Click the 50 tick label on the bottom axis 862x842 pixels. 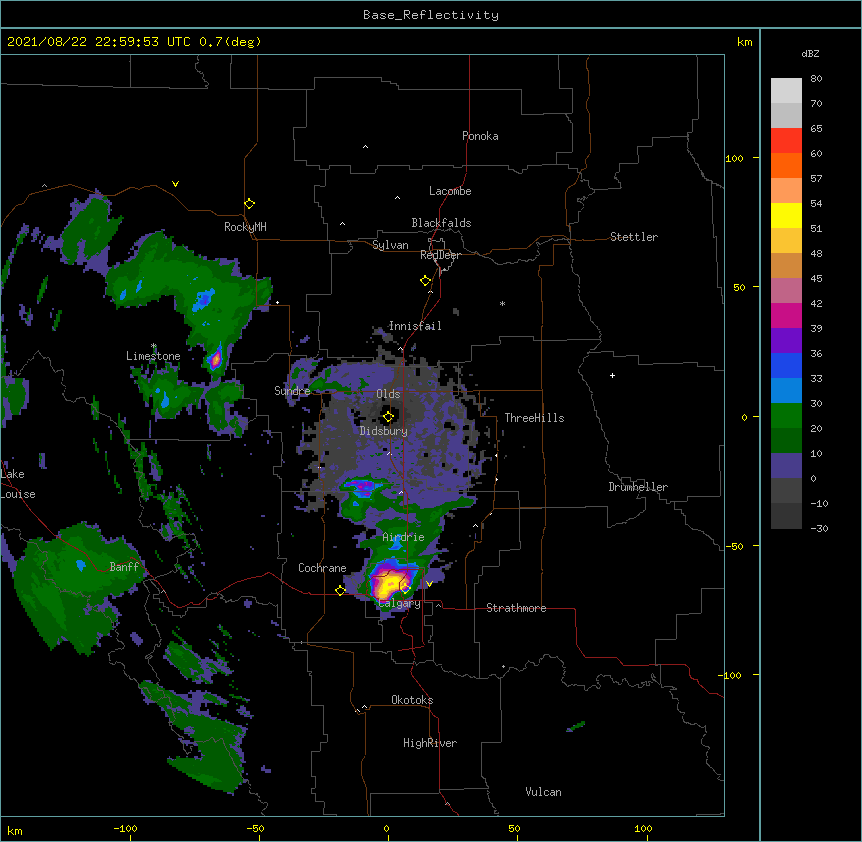coord(515,828)
